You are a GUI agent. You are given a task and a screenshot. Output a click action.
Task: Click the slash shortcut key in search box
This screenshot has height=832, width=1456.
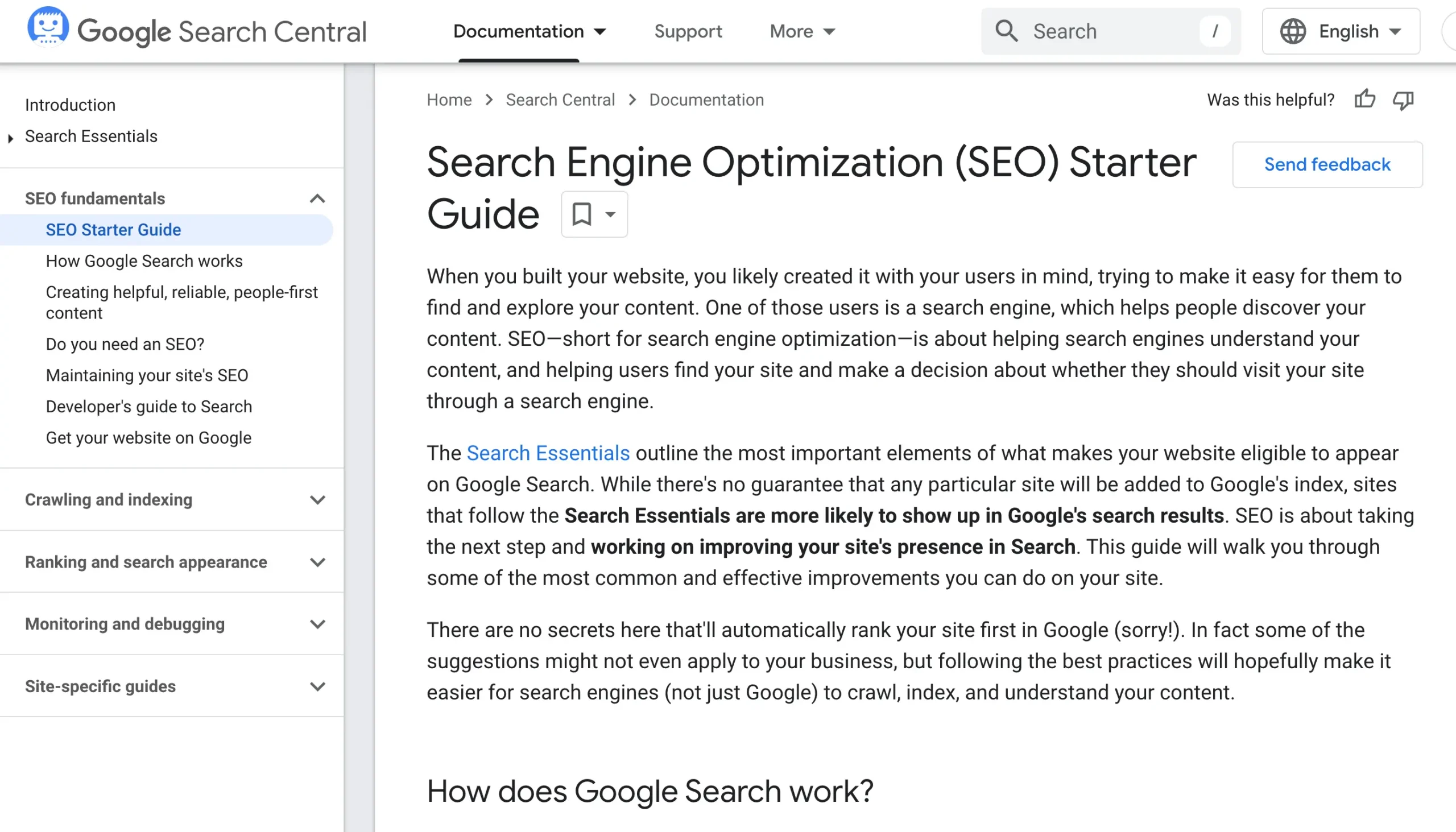1215,31
